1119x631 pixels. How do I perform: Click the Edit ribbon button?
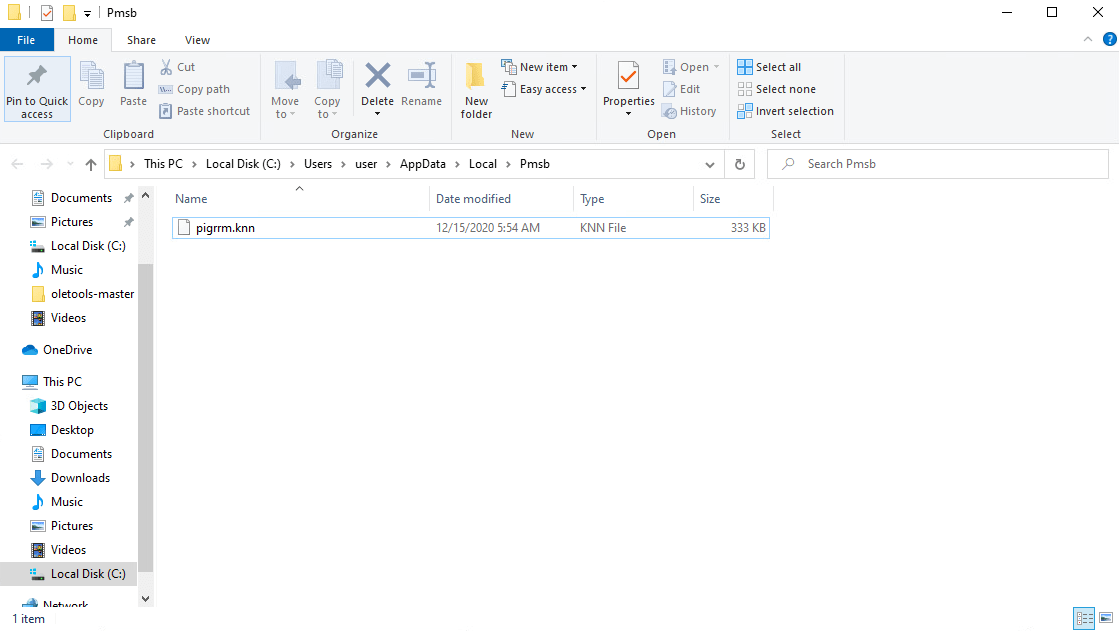pos(682,89)
